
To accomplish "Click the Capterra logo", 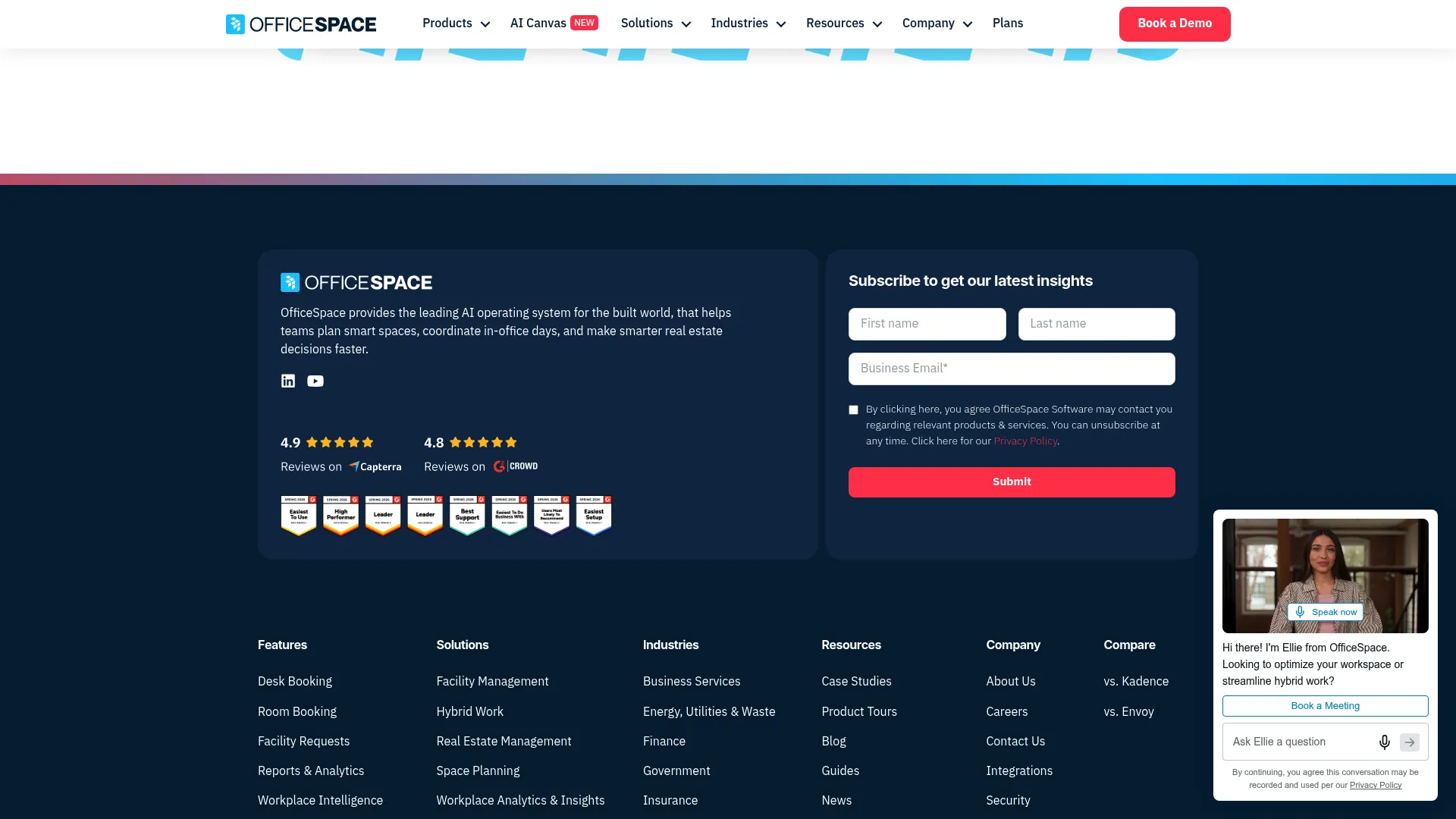I will 375,466.
